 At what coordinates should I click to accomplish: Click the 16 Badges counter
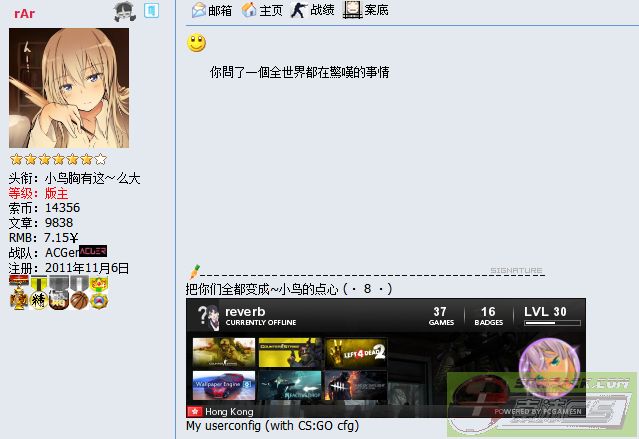click(488, 316)
